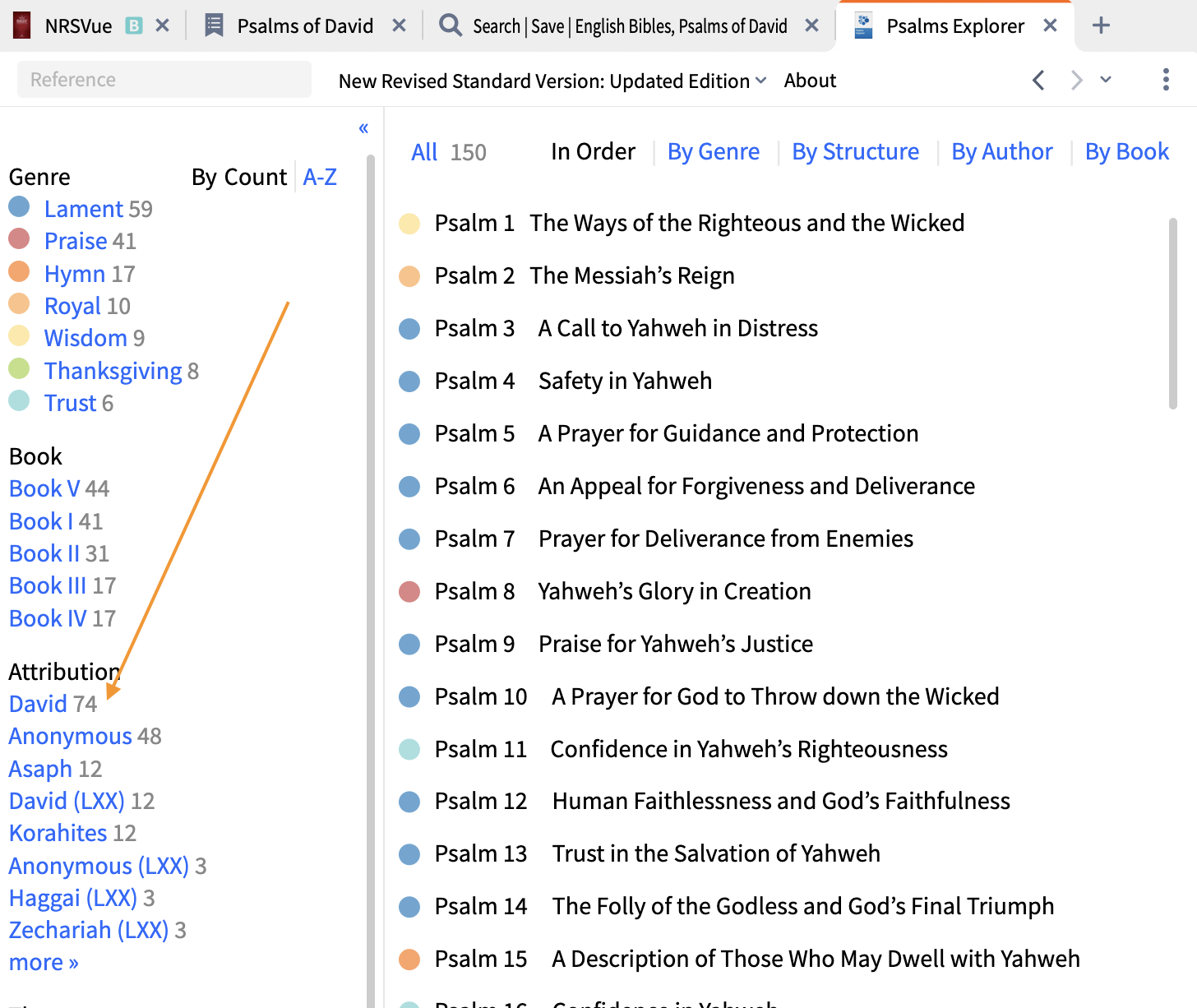Switch to the By Author view
The height and width of the screenshot is (1008, 1197).
point(1001,151)
